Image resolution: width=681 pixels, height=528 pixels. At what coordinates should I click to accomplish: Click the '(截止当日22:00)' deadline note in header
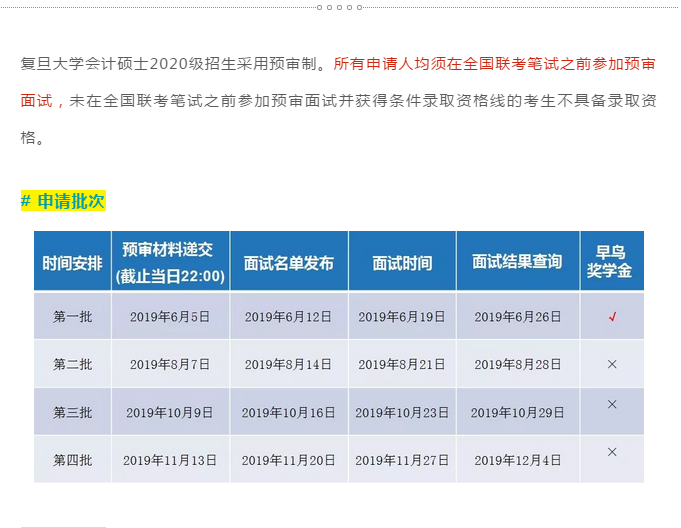170,277
